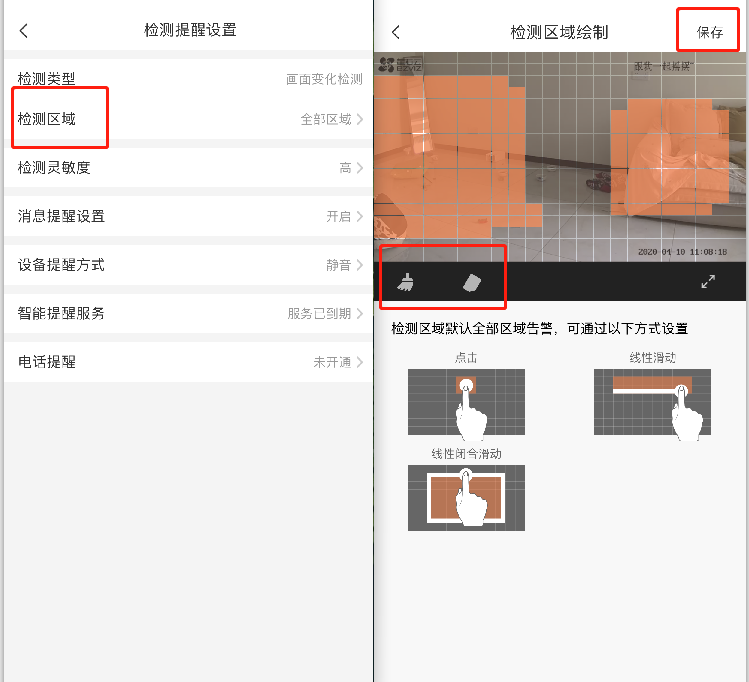Expand the 设备提醒方式 chevron showing 静音
This screenshot has height=682, width=749.
358,265
